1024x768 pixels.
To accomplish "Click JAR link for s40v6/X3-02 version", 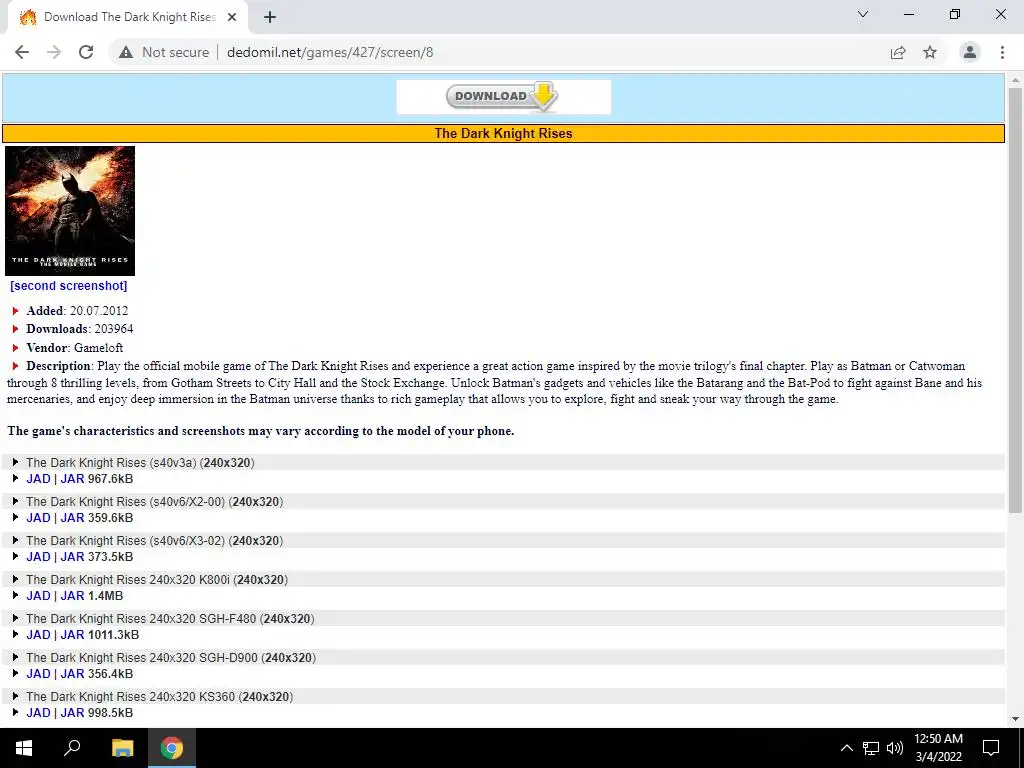I will (x=72, y=557).
